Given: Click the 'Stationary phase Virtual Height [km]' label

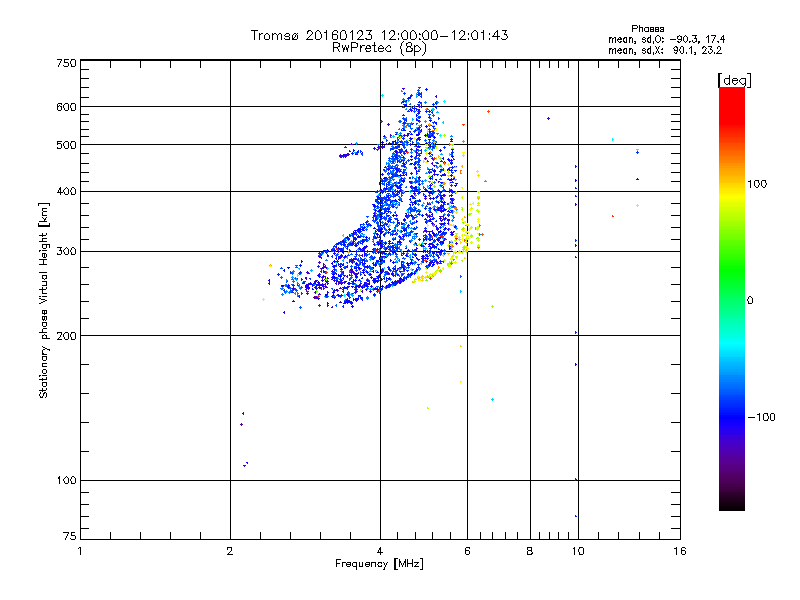Looking at the screenshot, I should (44, 300).
